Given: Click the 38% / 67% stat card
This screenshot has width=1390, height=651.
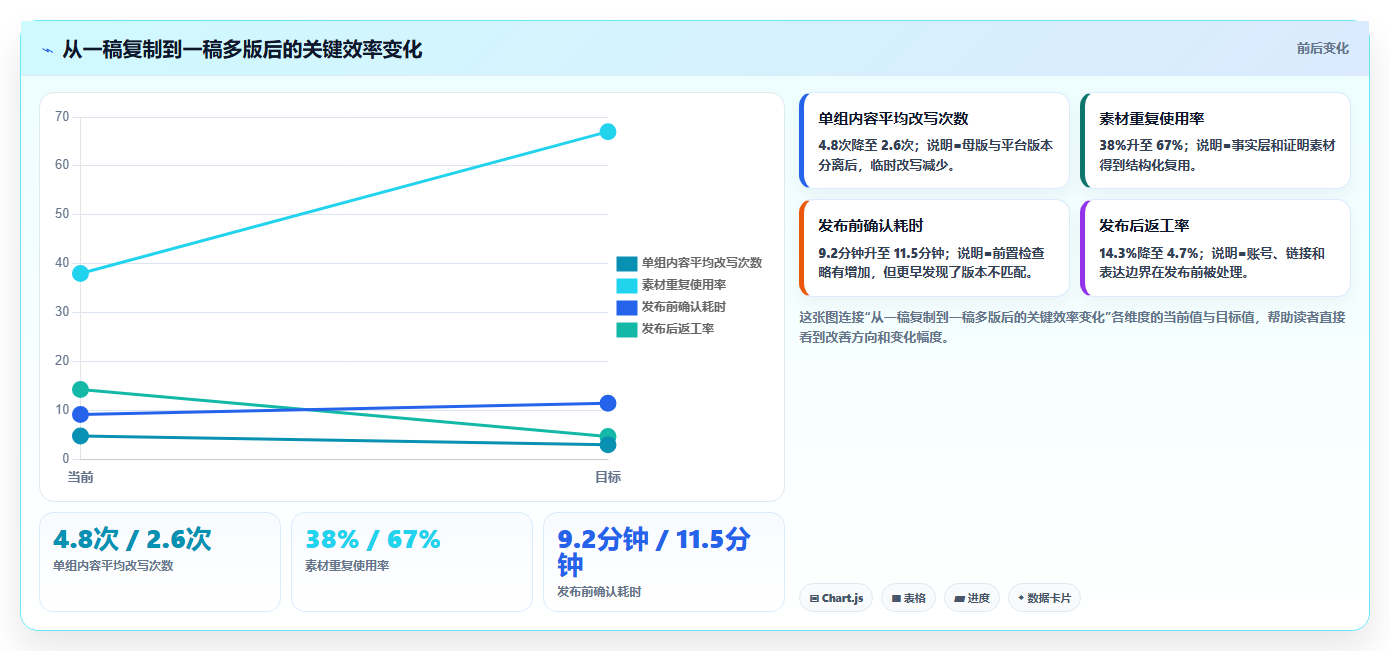Looking at the screenshot, I should pos(412,562).
